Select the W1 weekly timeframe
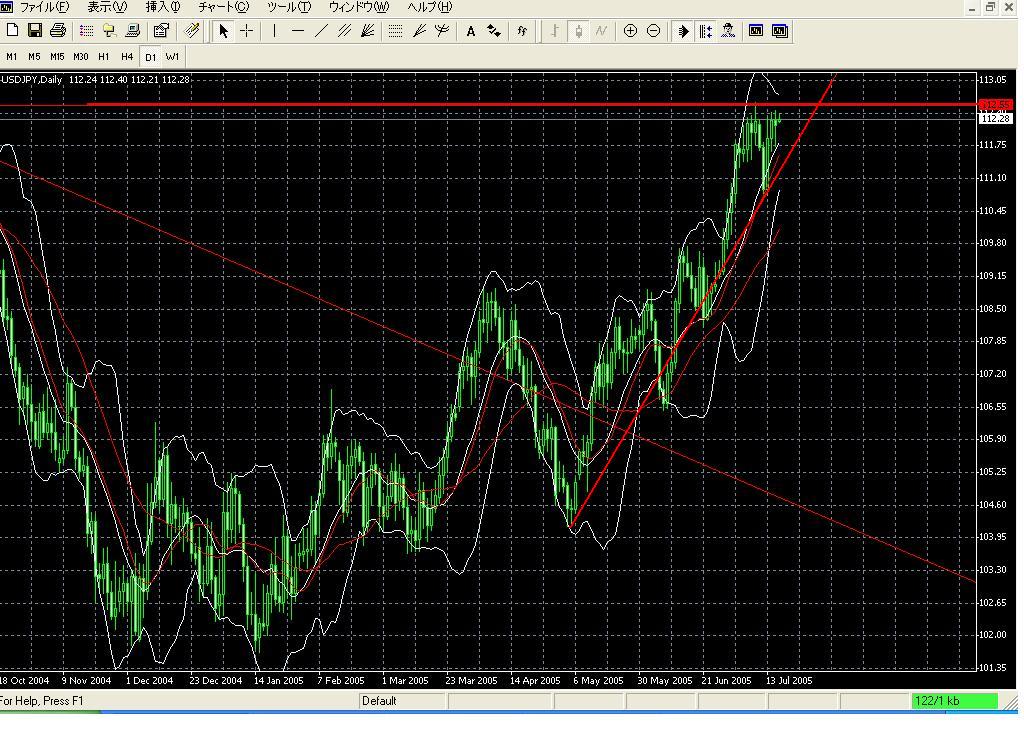This screenshot has width=1024, height=742. (171, 57)
